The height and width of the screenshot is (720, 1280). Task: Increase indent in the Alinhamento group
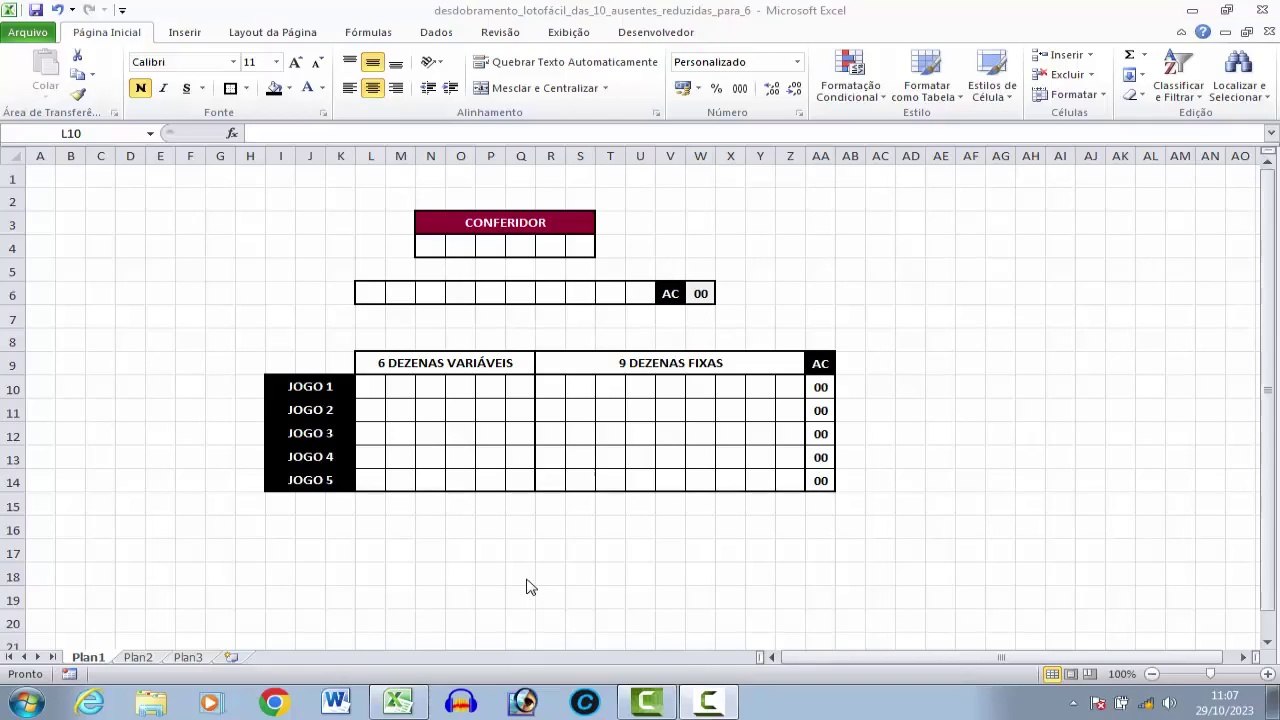pyautogui.click(x=450, y=88)
